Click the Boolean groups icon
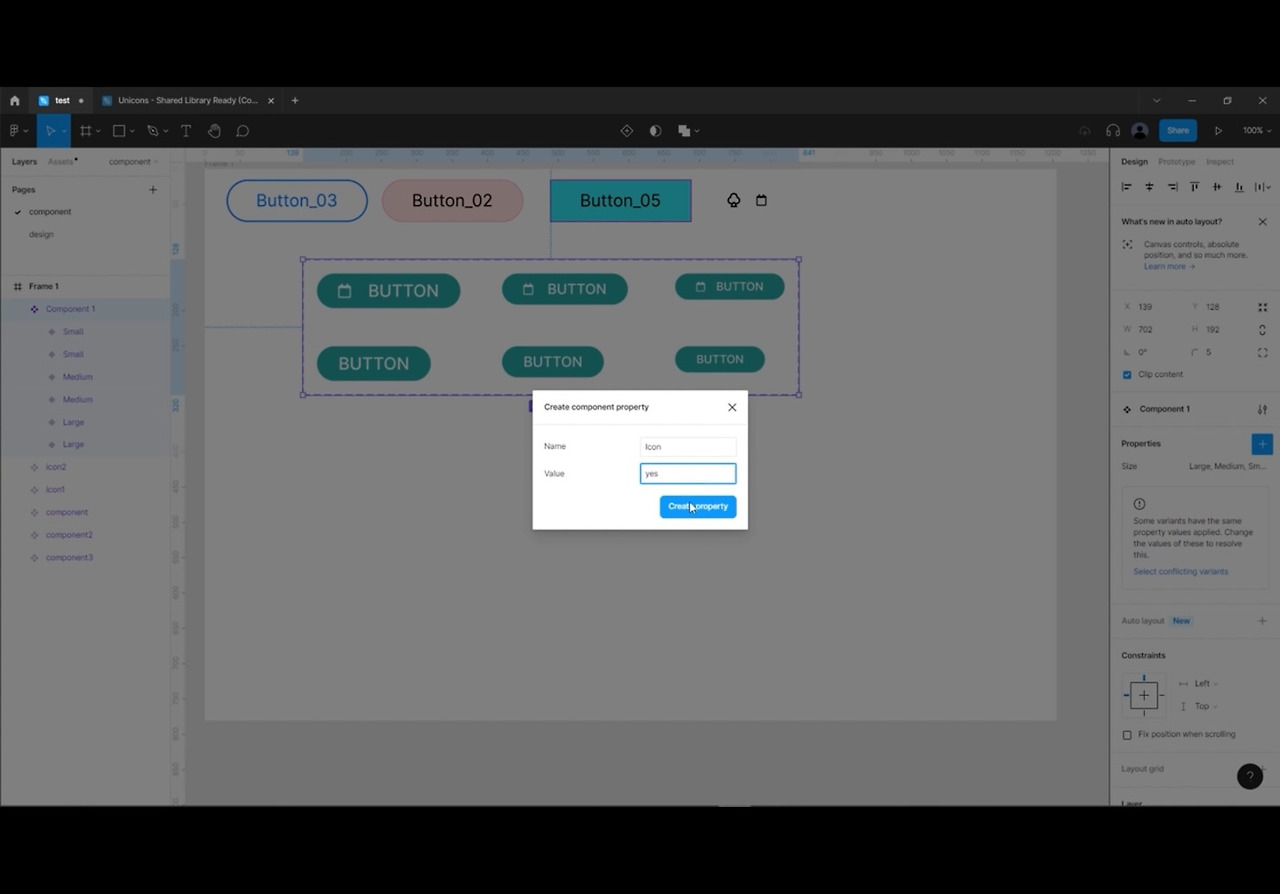The image size is (1280, 894). [x=685, y=131]
